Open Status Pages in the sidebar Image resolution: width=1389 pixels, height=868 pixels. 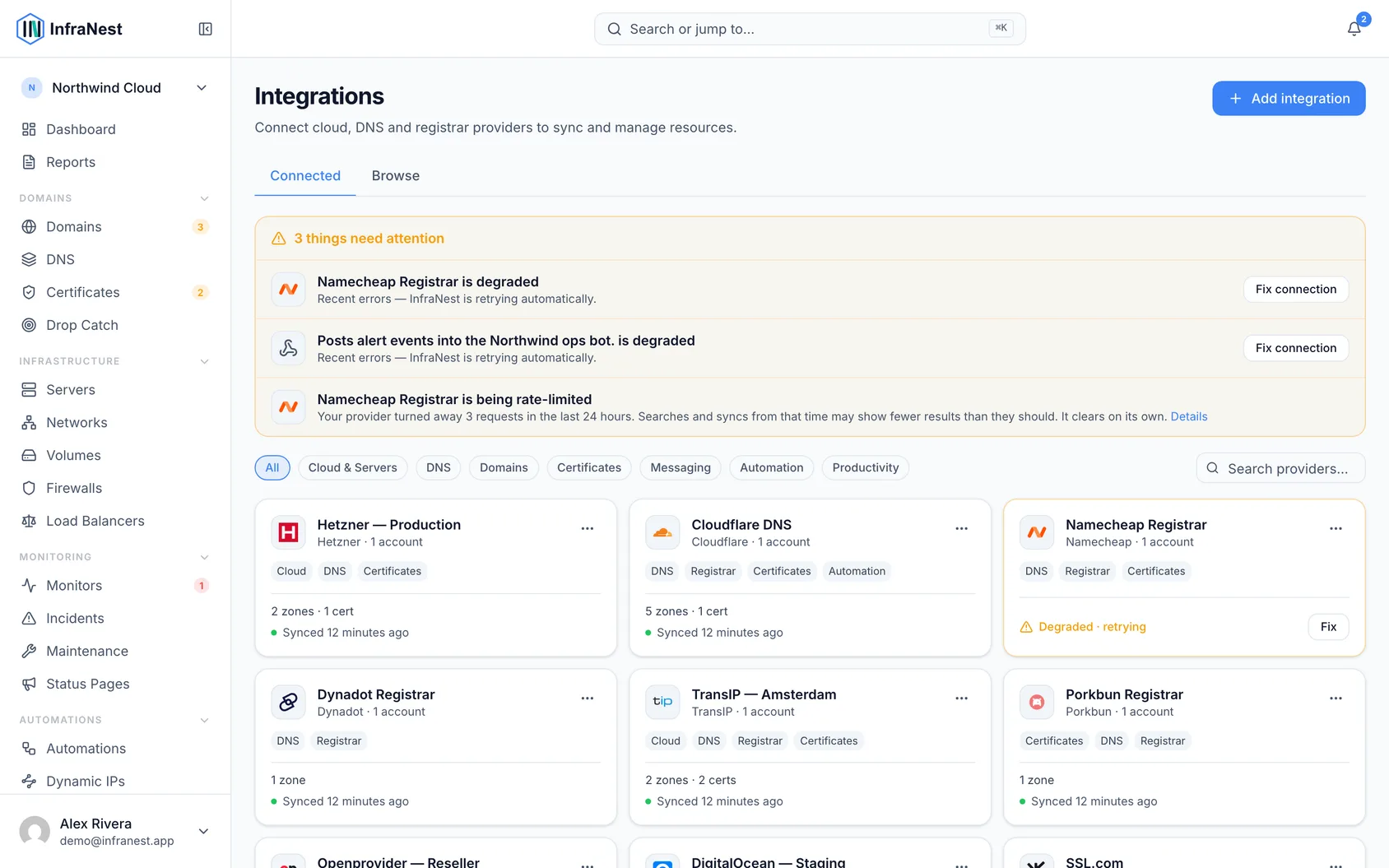click(x=115, y=685)
